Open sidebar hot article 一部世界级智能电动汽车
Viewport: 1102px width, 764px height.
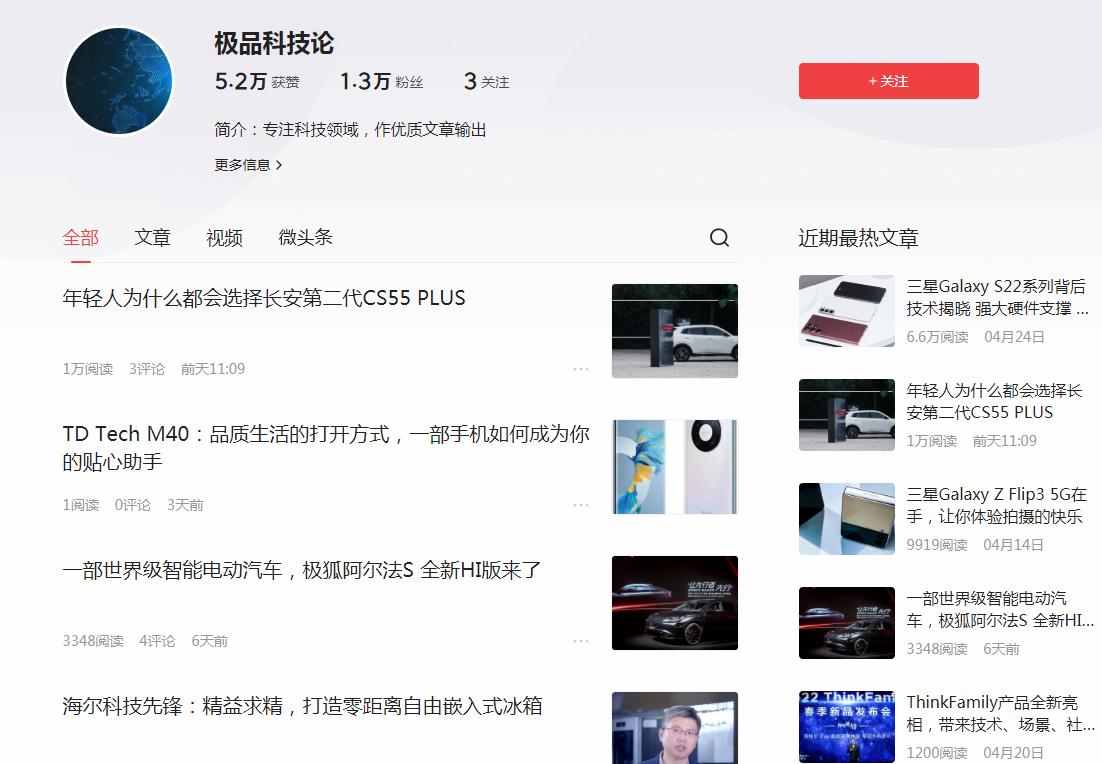click(x=999, y=609)
